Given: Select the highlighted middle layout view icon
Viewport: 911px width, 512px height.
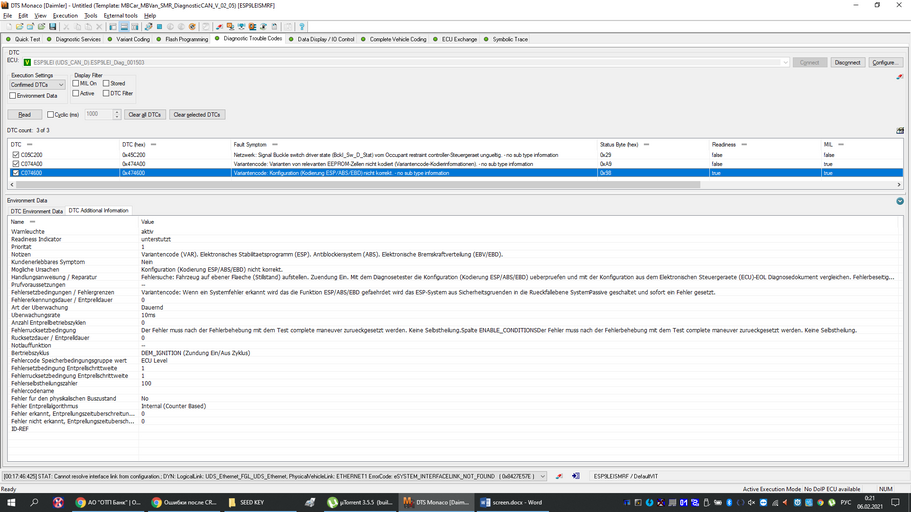Looking at the screenshot, I should point(124,27).
